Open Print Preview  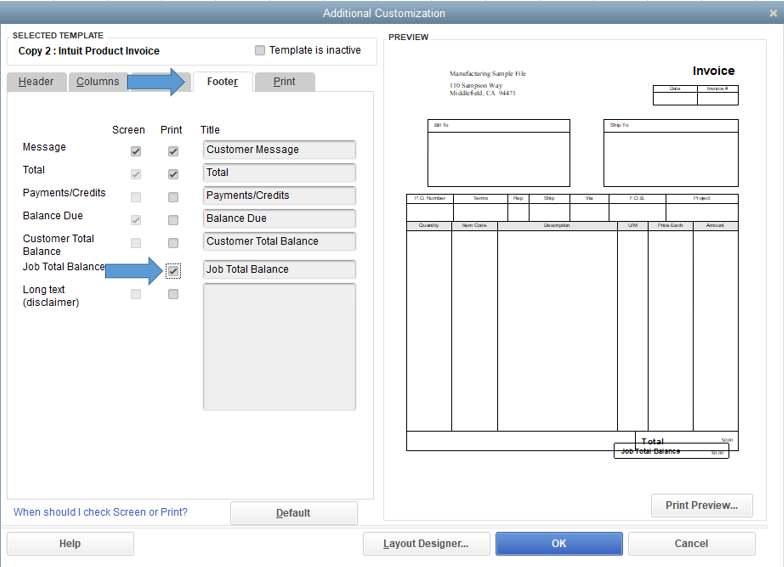tap(702, 506)
